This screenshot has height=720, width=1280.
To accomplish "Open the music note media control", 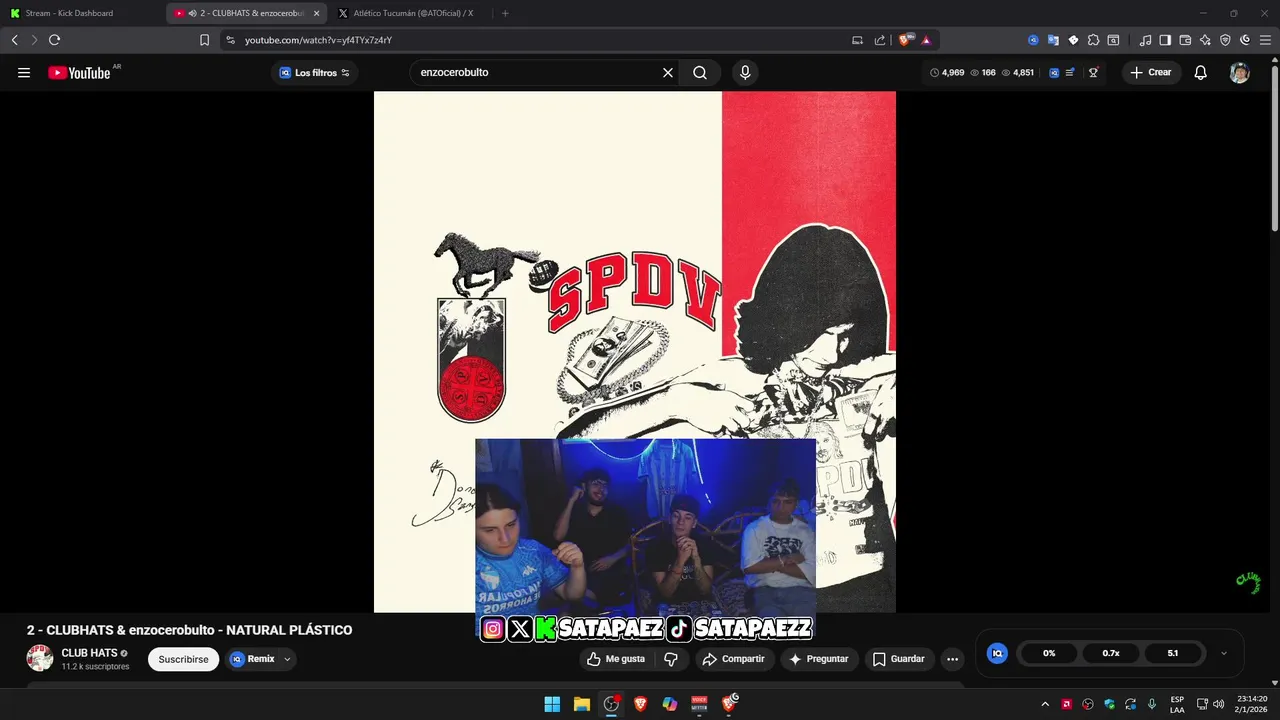I will pos(1145,40).
